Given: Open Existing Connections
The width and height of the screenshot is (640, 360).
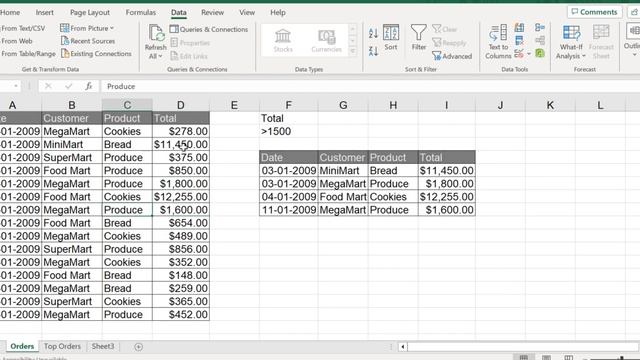Looking at the screenshot, I should [96, 53].
